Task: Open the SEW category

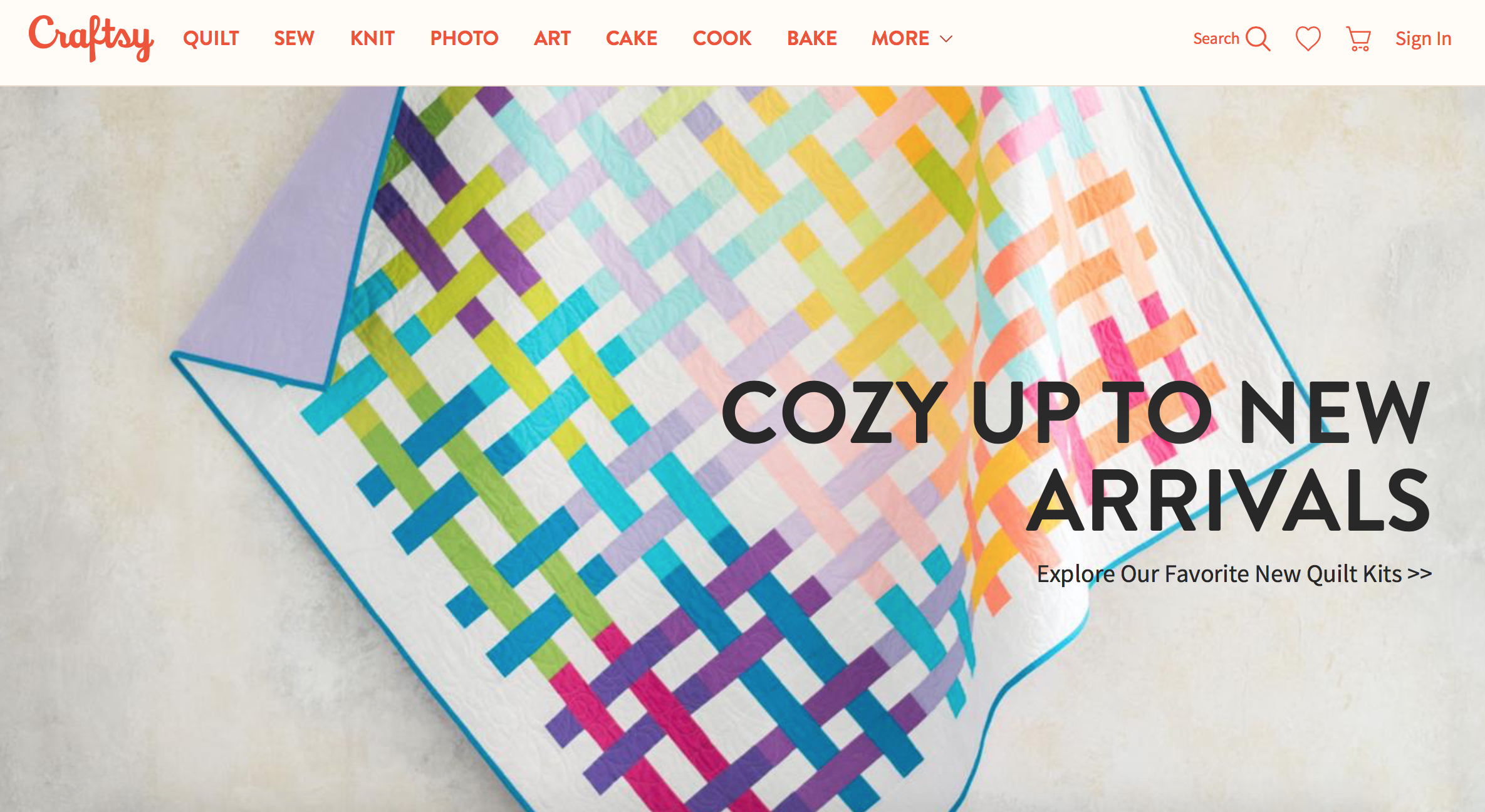Action: (x=294, y=38)
